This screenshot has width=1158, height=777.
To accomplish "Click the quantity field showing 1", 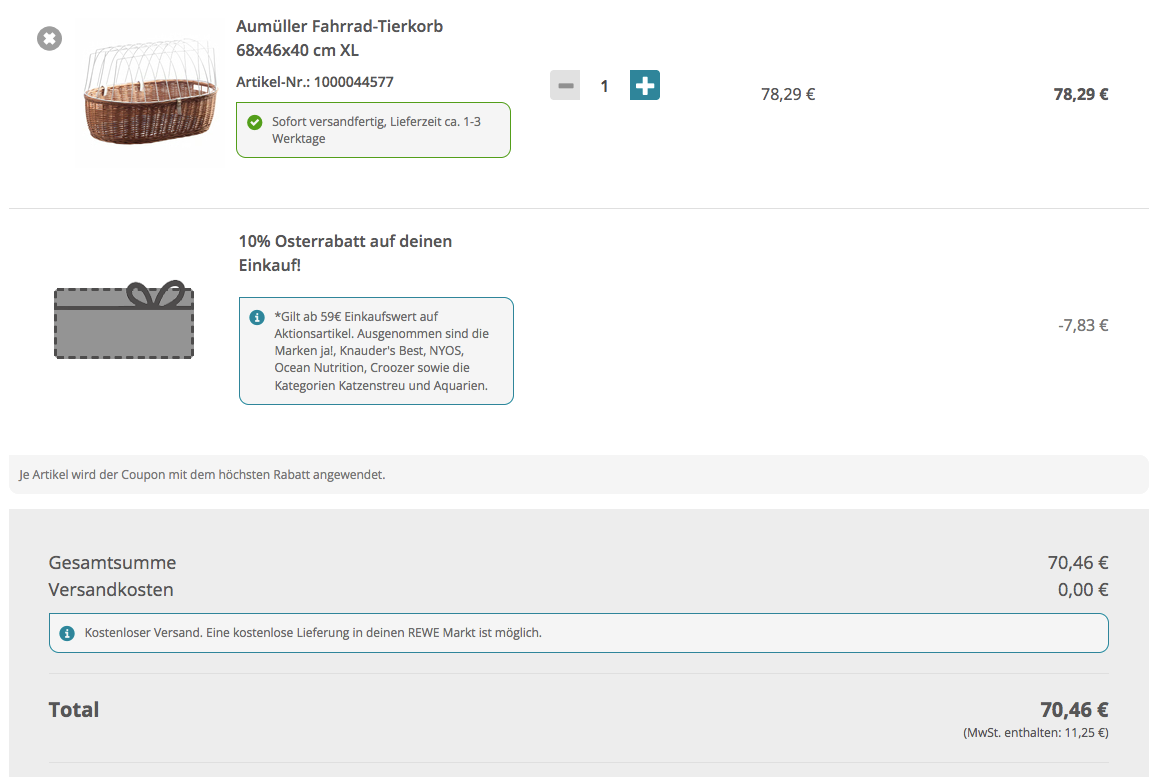I will point(604,87).
